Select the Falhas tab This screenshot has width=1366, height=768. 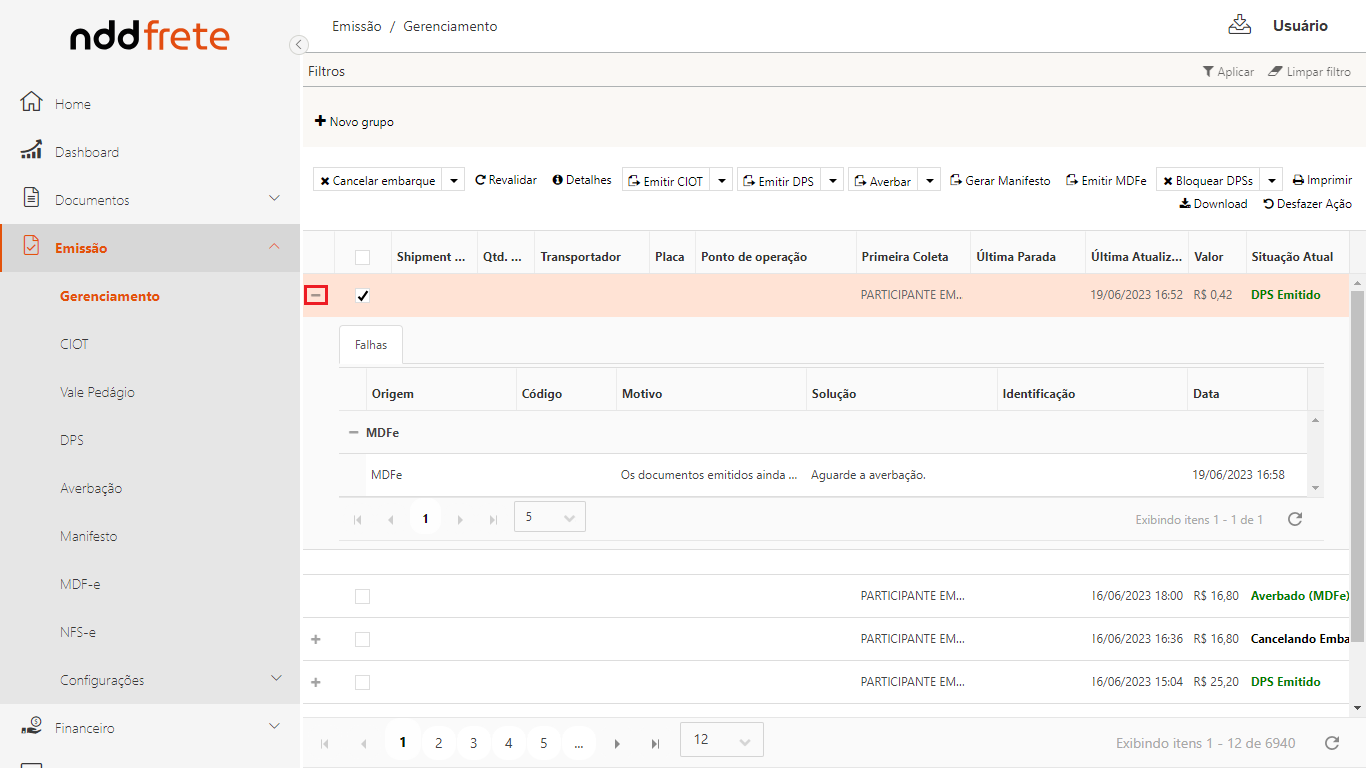pos(370,344)
